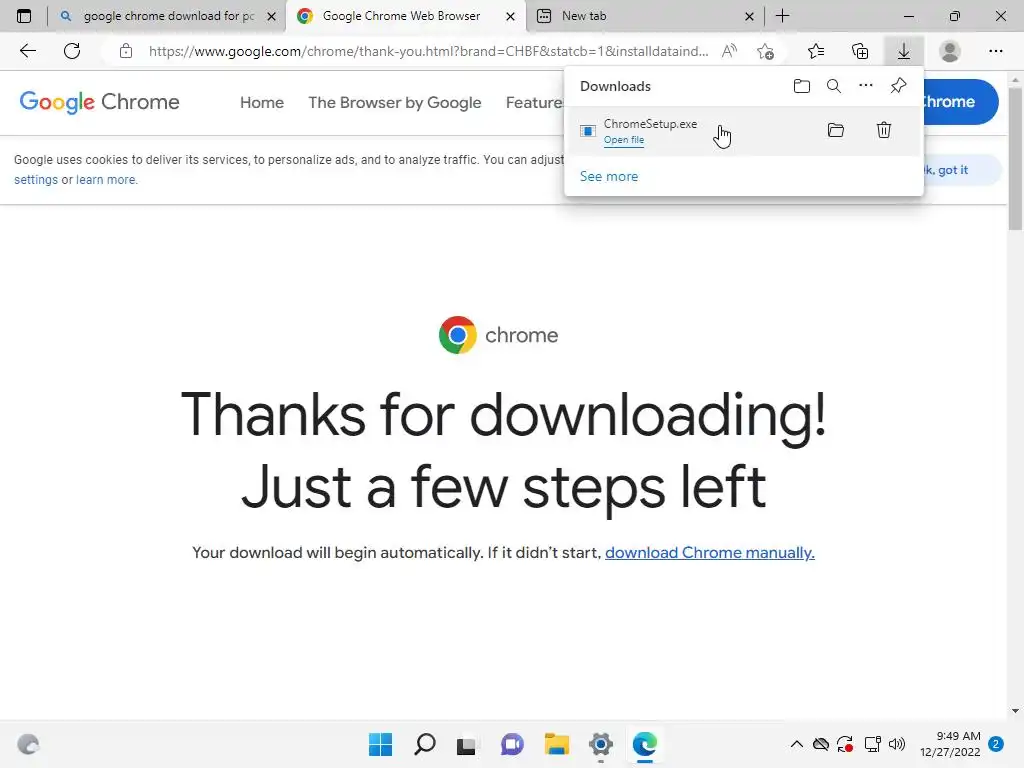Open Task View on taskbar
The width and height of the screenshot is (1024, 768).
click(x=466, y=745)
